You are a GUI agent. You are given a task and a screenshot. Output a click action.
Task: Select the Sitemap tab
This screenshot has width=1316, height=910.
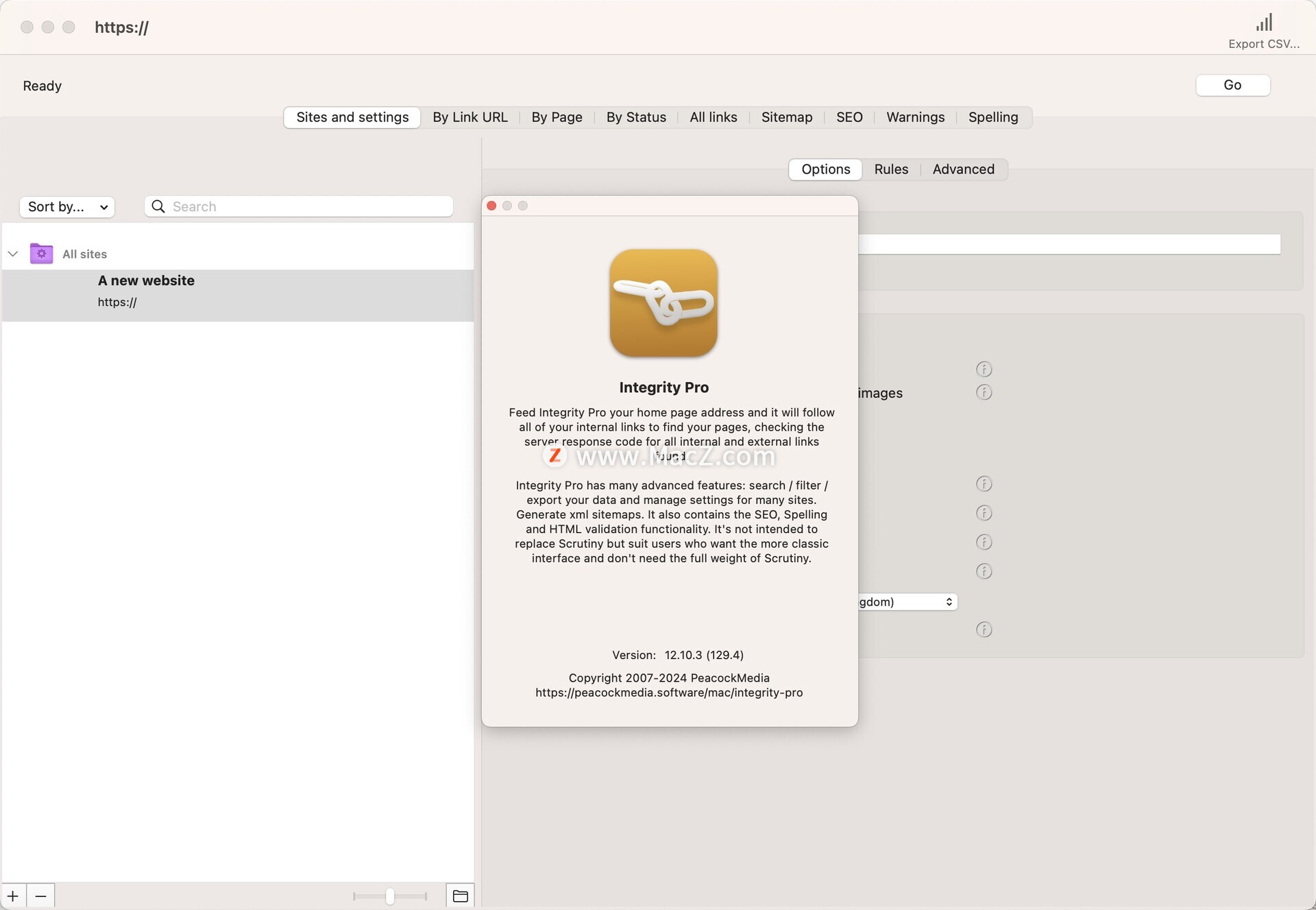(x=787, y=117)
